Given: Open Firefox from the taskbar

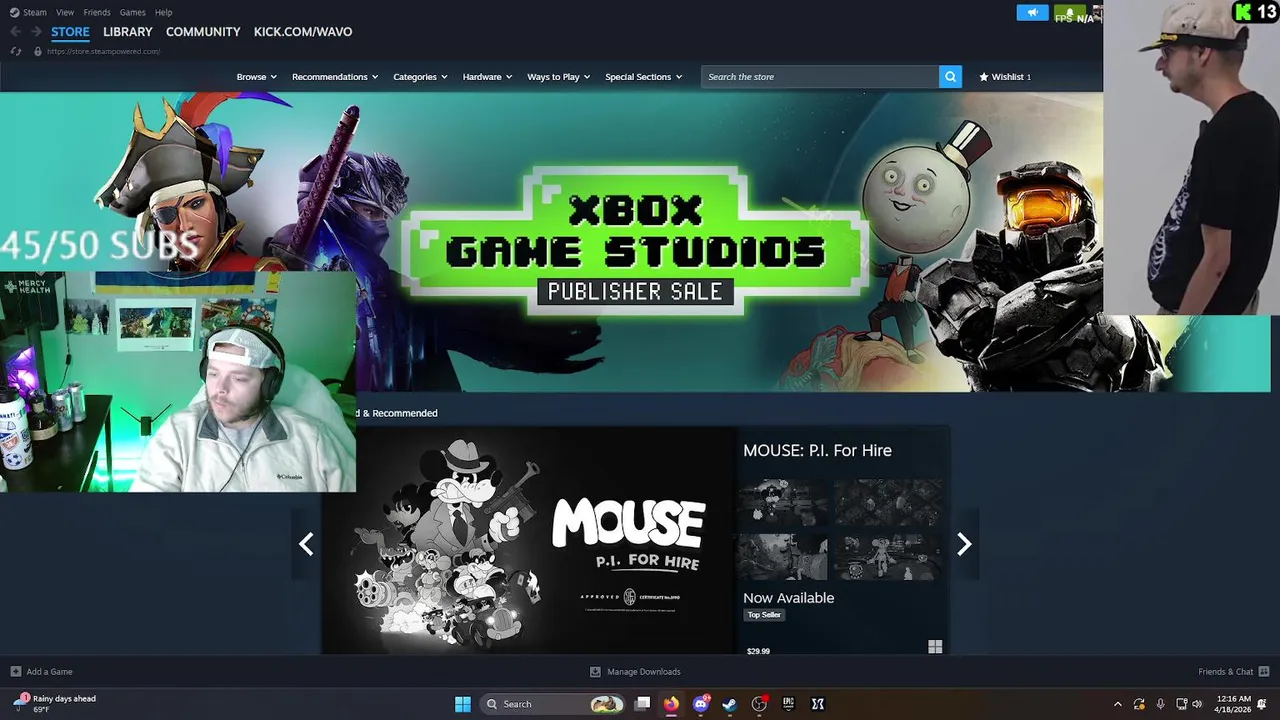Looking at the screenshot, I should [671, 704].
